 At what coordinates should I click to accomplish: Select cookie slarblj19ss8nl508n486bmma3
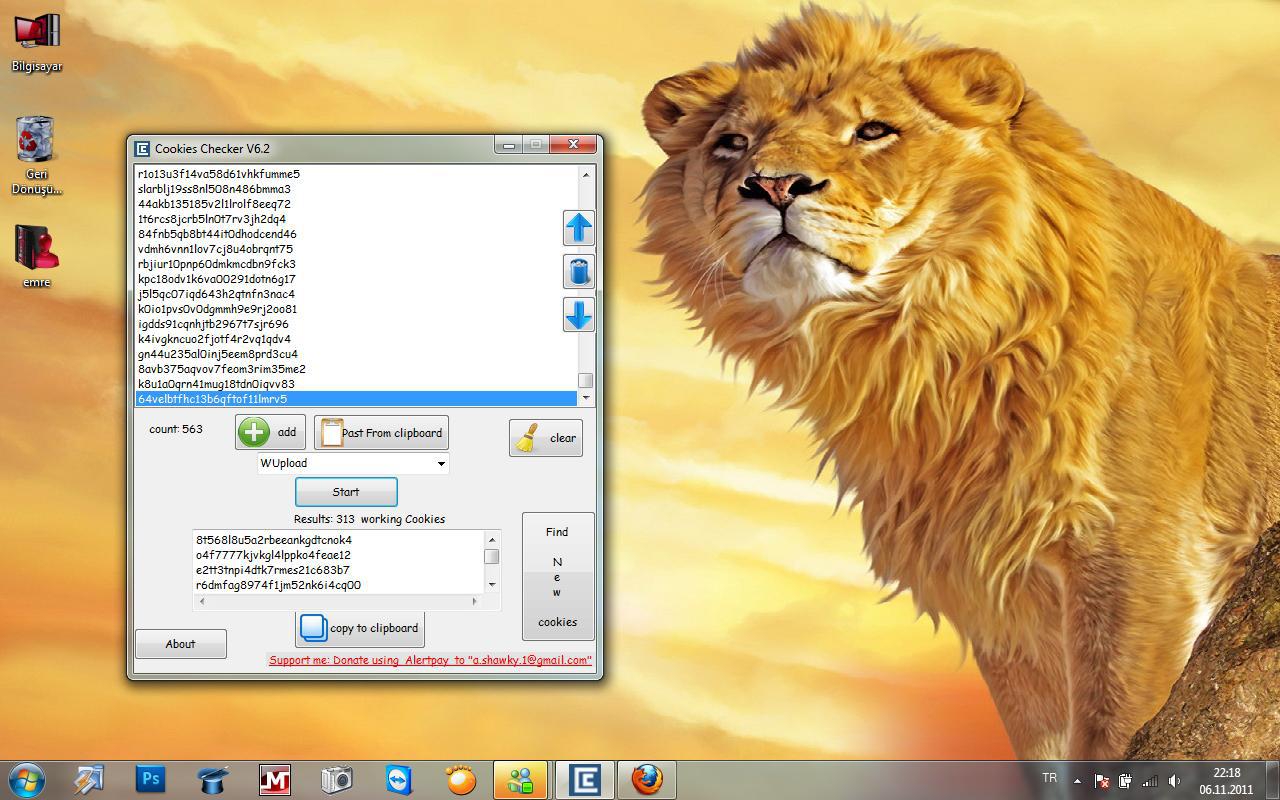click(356, 189)
